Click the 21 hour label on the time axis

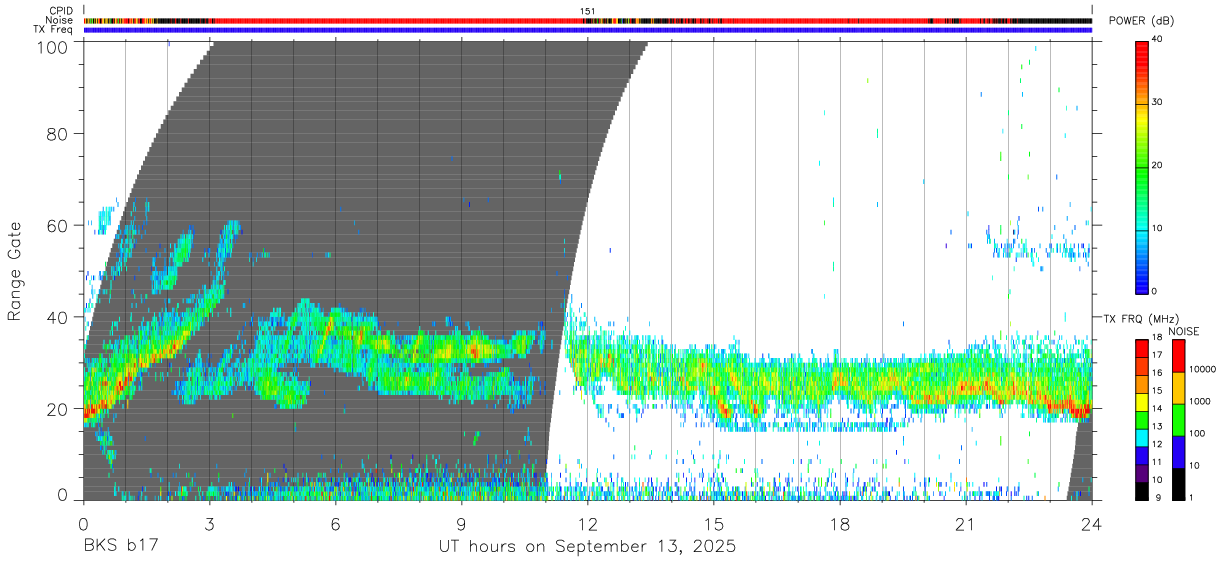point(966,524)
